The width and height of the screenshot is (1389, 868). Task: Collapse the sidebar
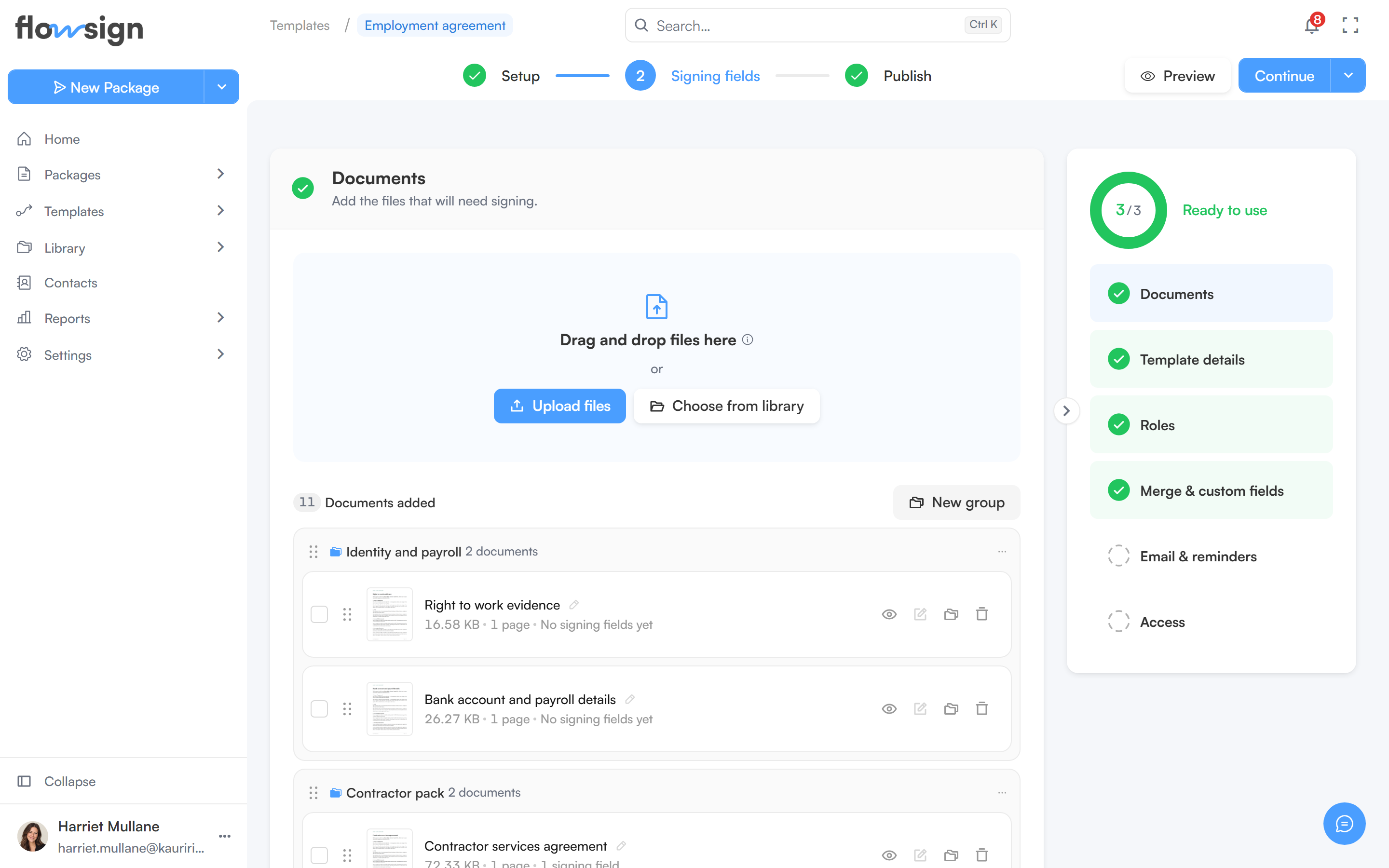[56, 781]
